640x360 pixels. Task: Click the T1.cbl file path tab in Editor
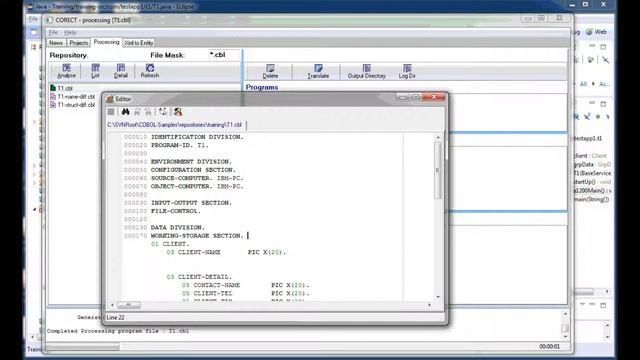(x=175, y=125)
